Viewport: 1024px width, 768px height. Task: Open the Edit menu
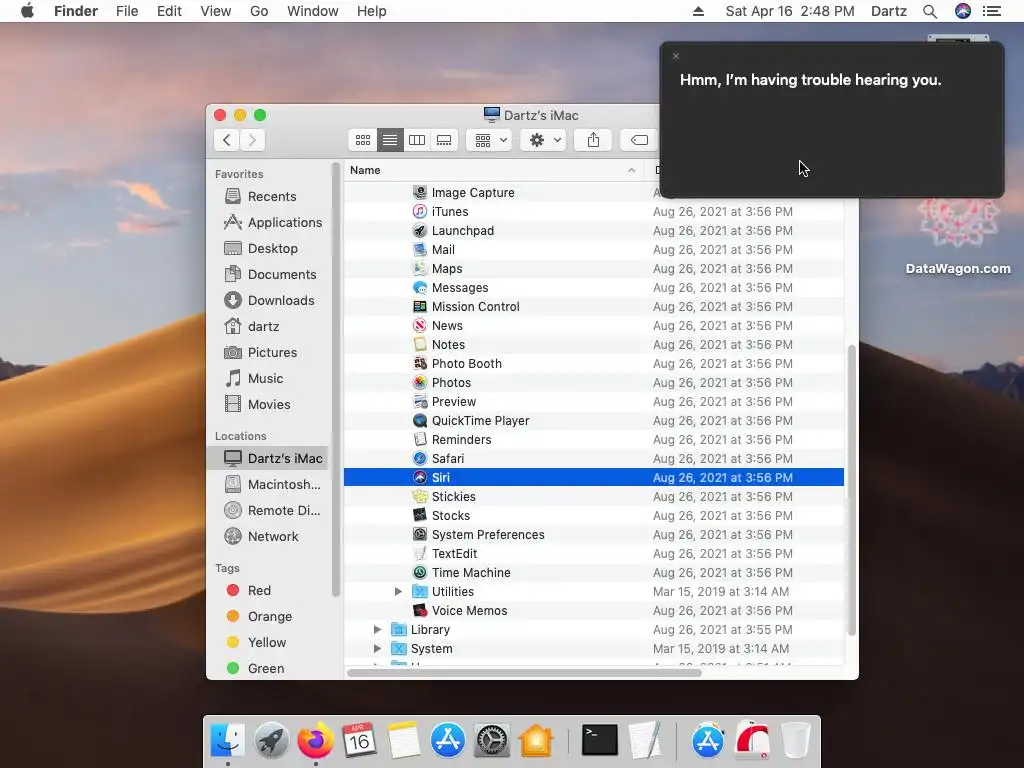(169, 11)
